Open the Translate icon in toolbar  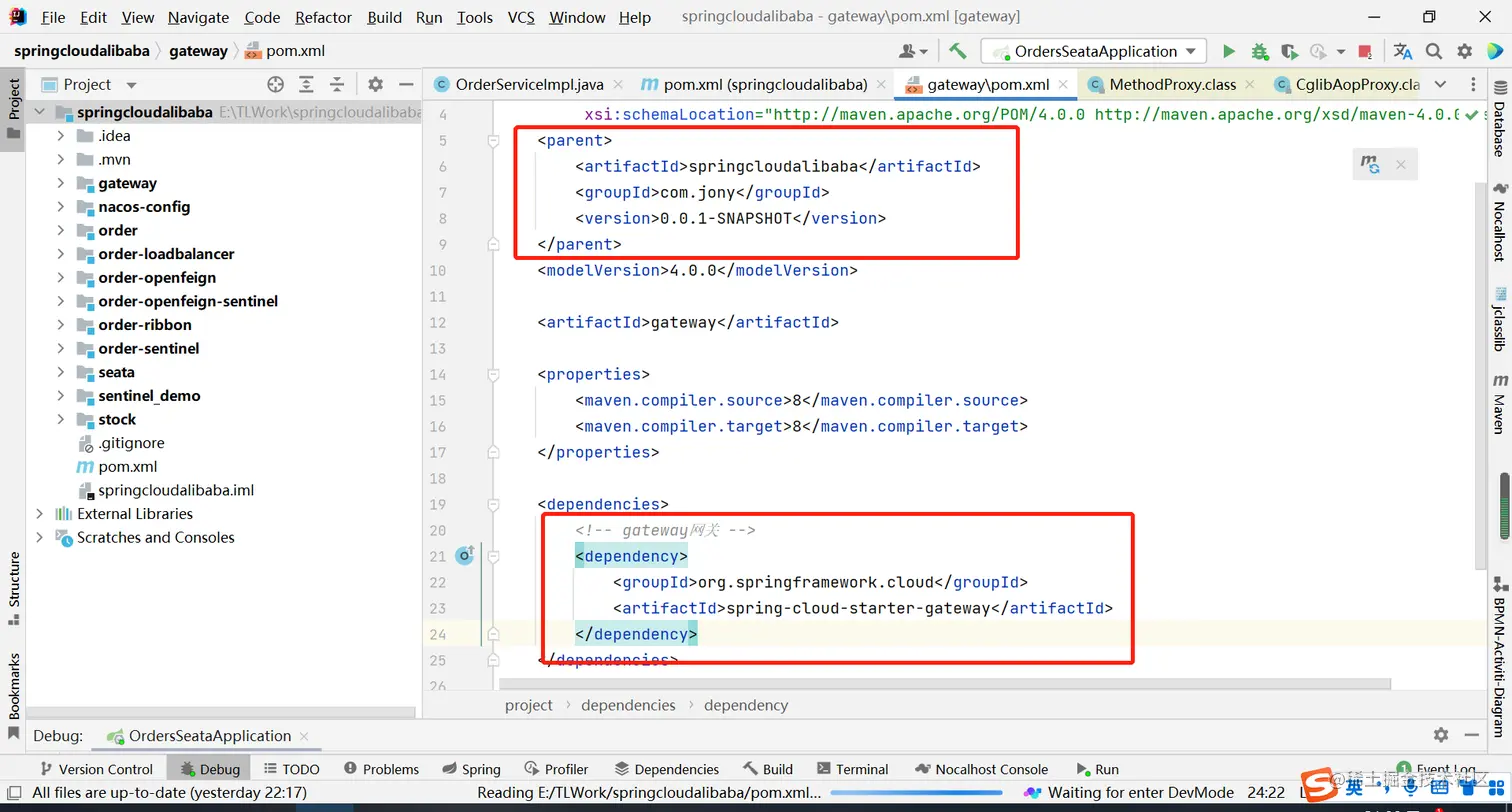pos(1403,51)
